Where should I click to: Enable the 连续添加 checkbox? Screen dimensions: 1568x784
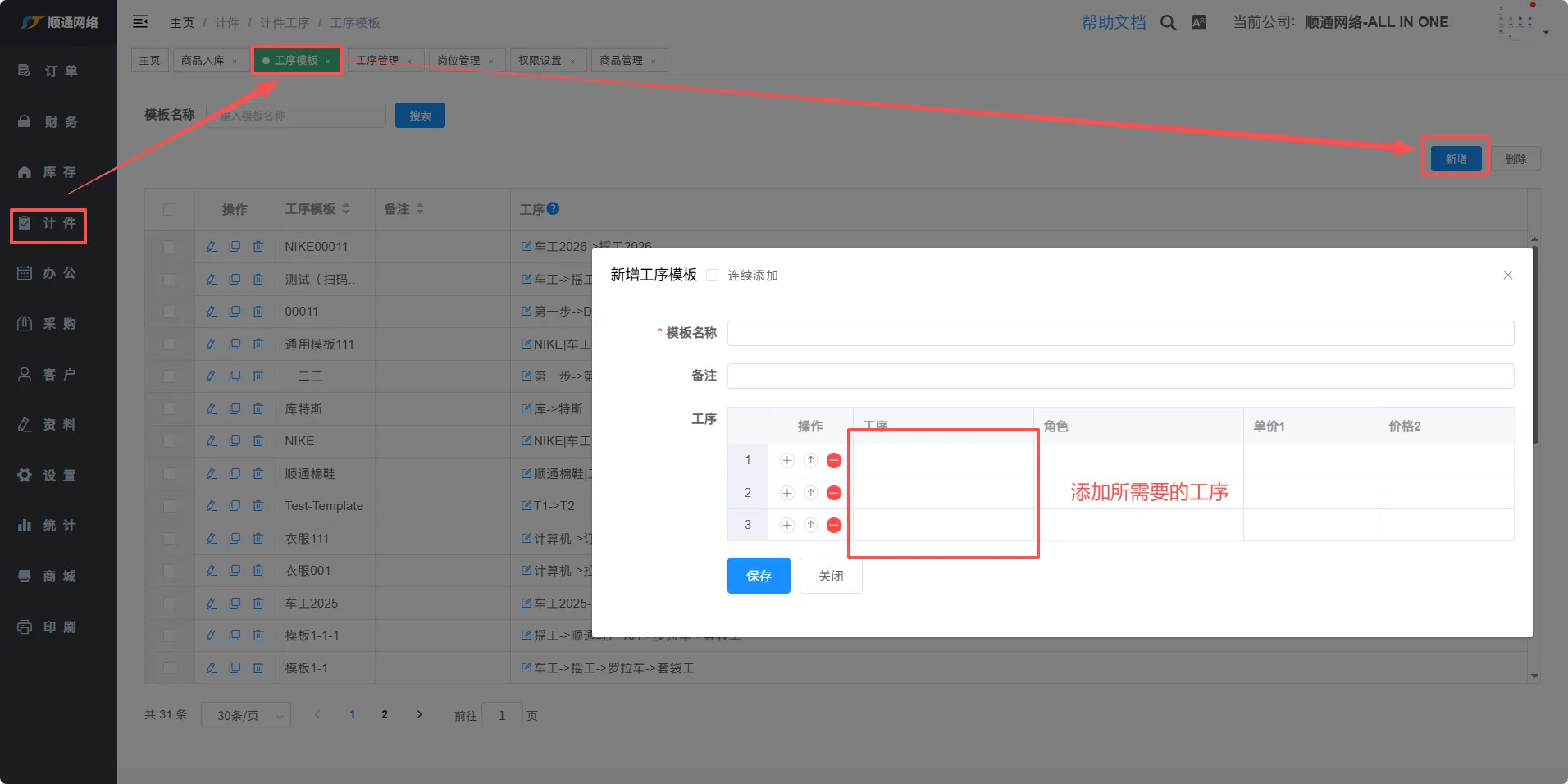[712, 276]
